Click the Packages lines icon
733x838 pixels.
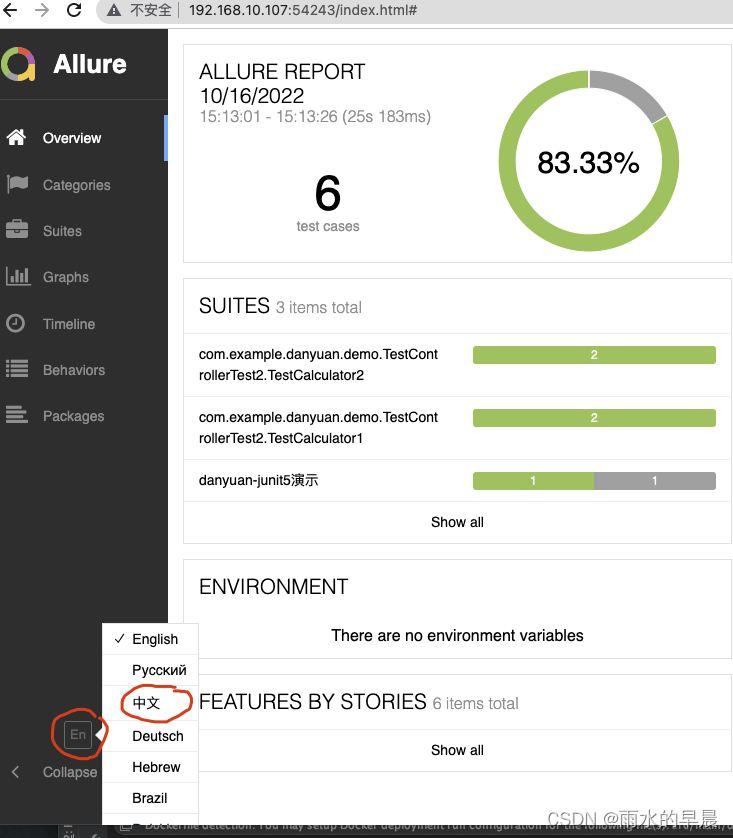17,415
